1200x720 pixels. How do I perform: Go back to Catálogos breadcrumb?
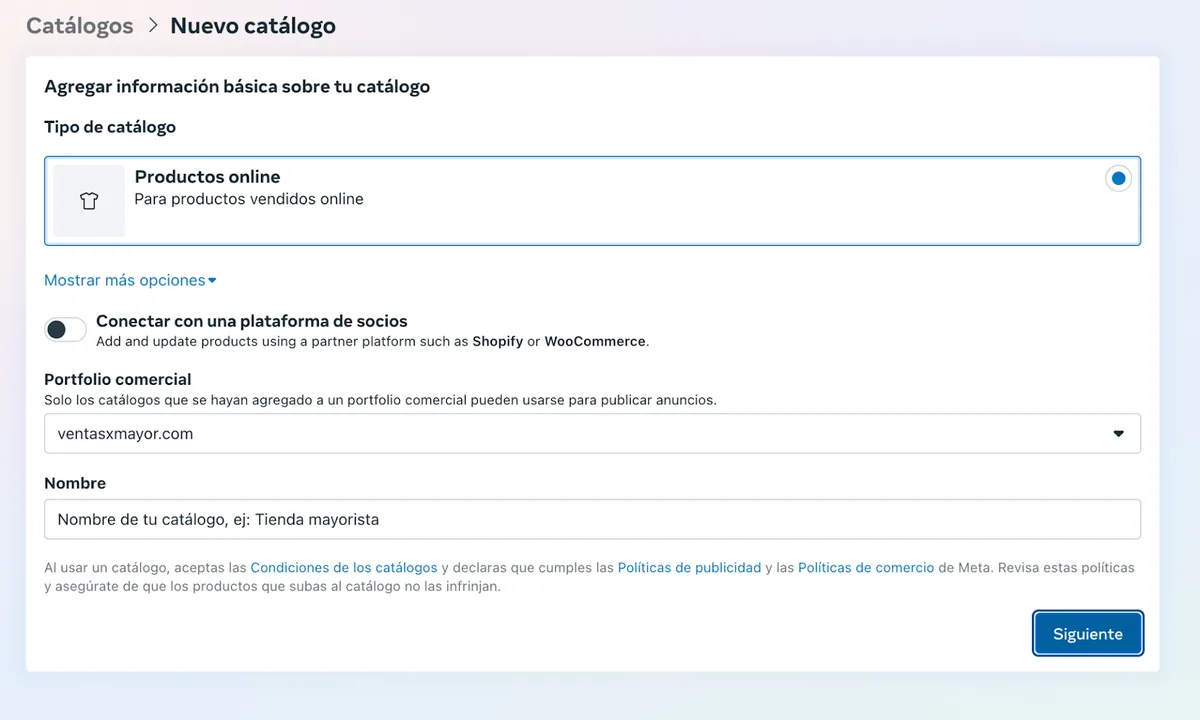pyautogui.click(x=79, y=26)
